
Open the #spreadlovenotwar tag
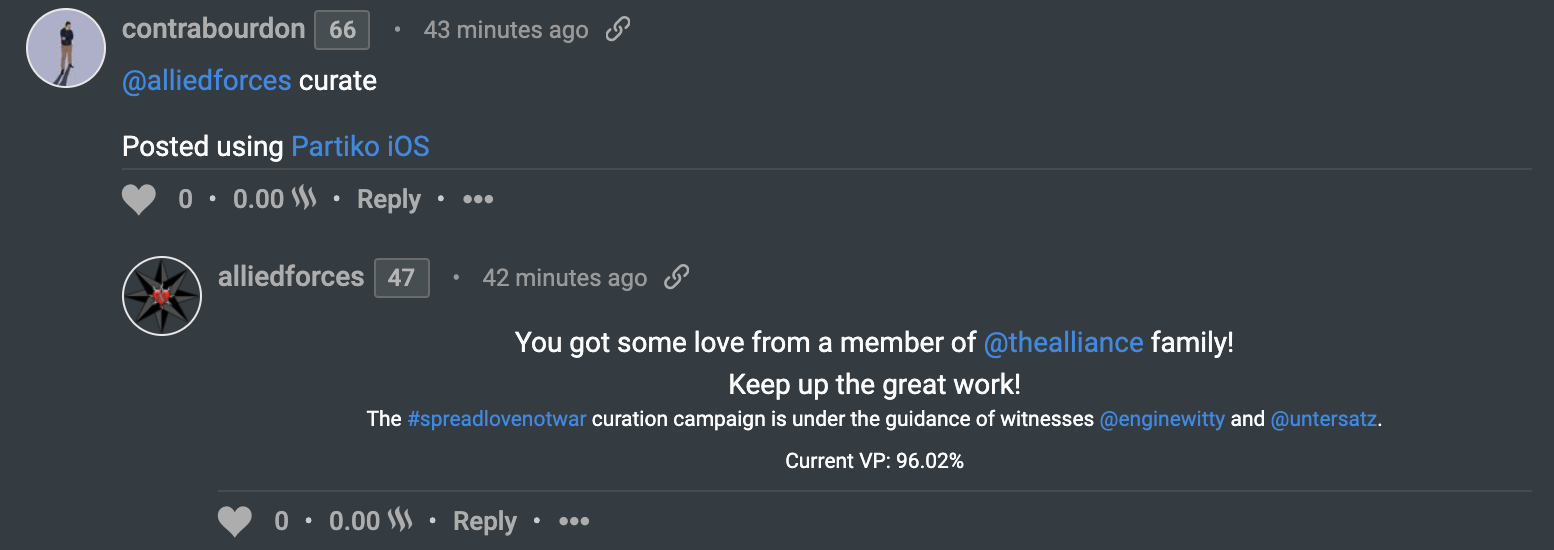coord(496,420)
